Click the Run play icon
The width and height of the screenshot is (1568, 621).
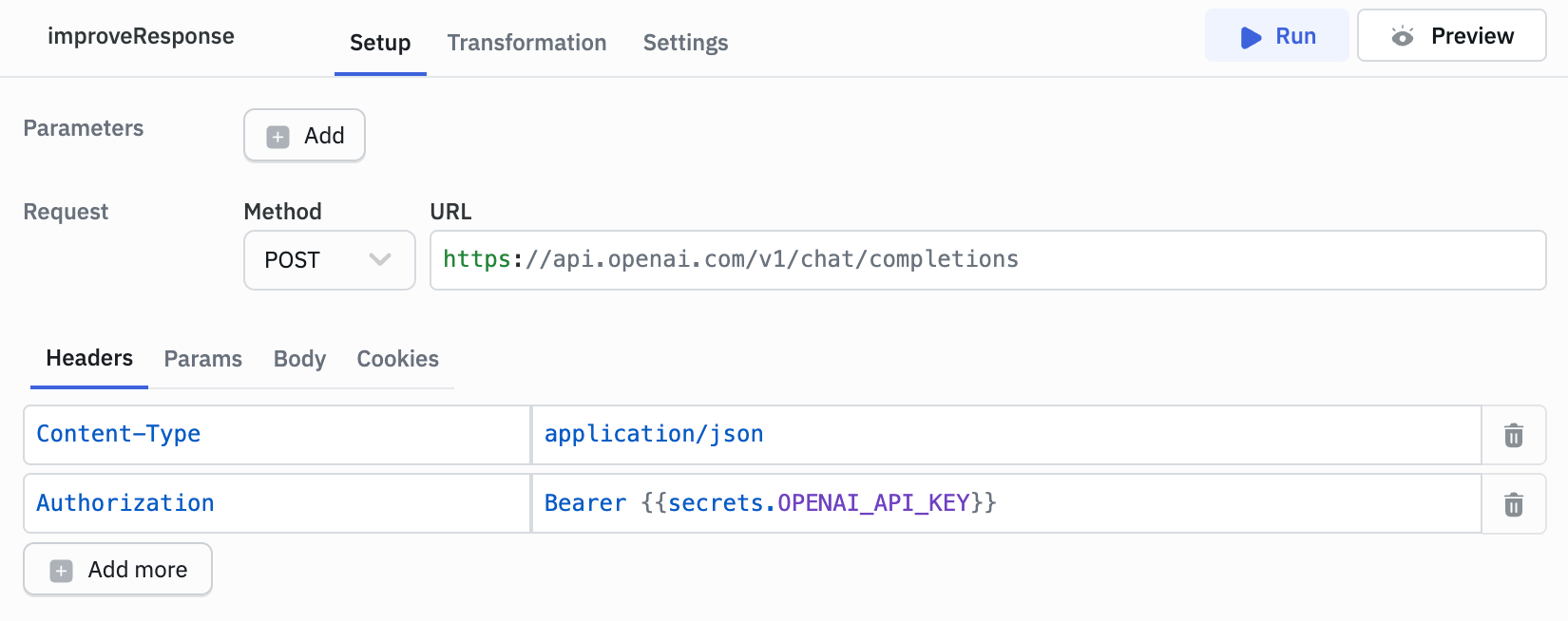click(x=1251, y=37)
